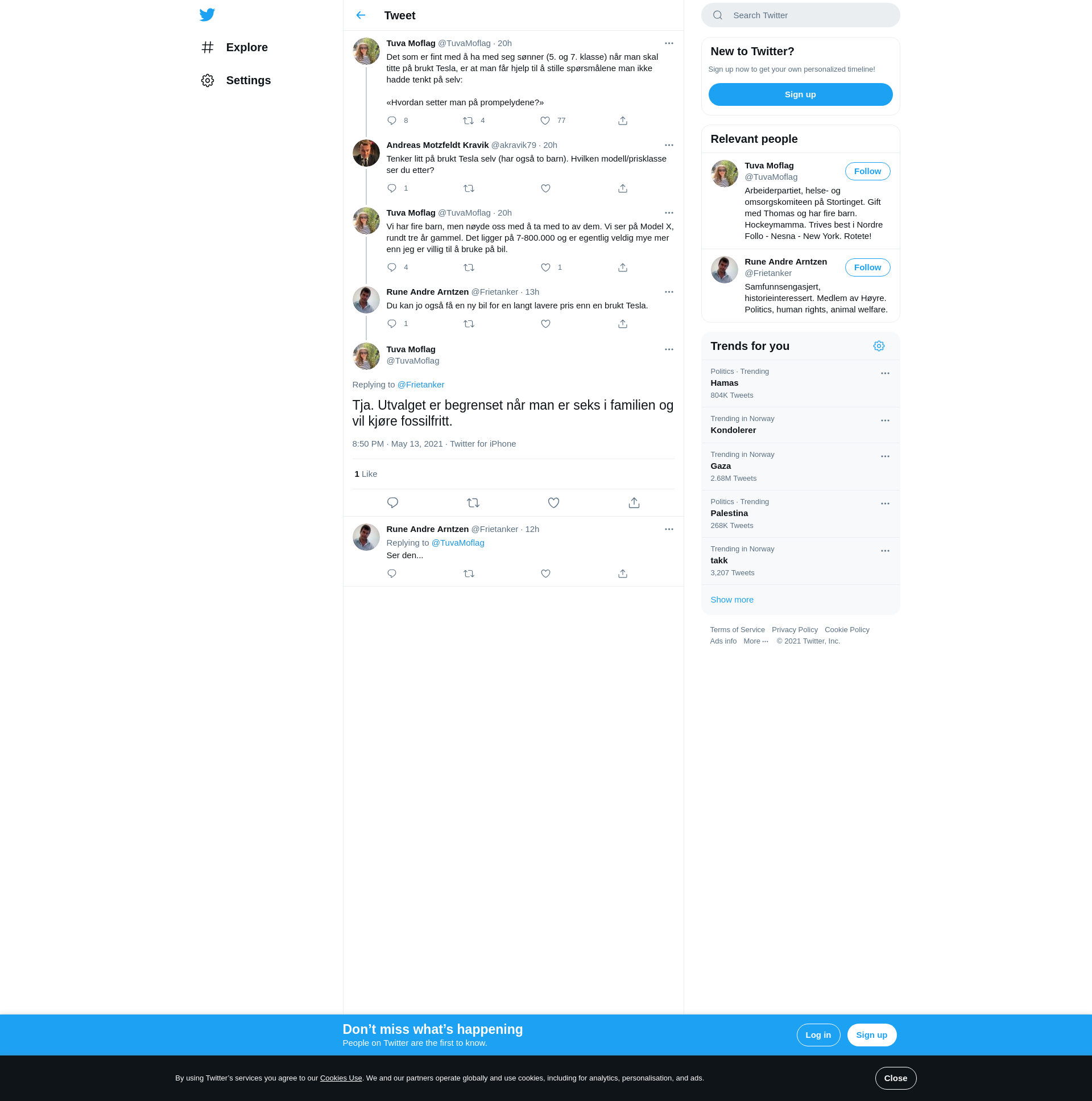Open more options for the takk trend
1092x1101 pixels.
(884, 552)
